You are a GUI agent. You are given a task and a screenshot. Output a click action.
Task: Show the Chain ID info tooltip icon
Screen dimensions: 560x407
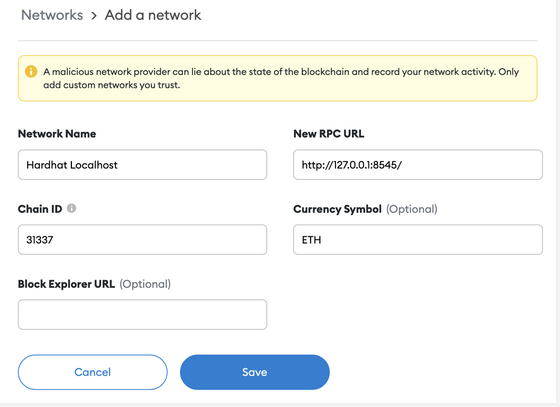click(x=71, y=208)
